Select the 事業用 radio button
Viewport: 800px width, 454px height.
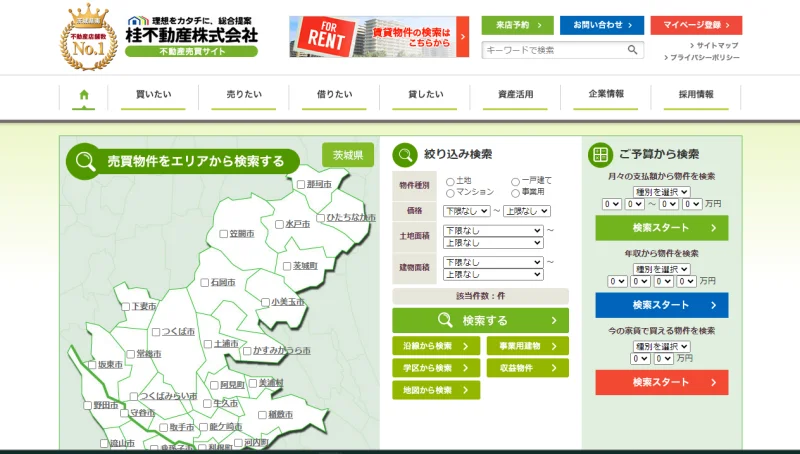515,193
